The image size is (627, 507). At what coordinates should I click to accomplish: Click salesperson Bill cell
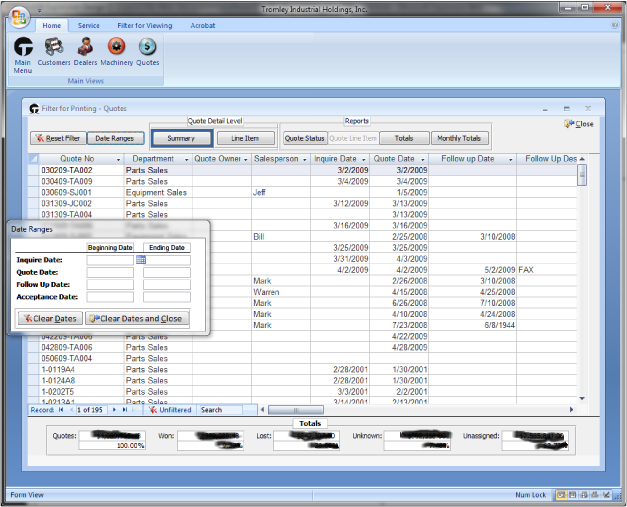(281, 237)
